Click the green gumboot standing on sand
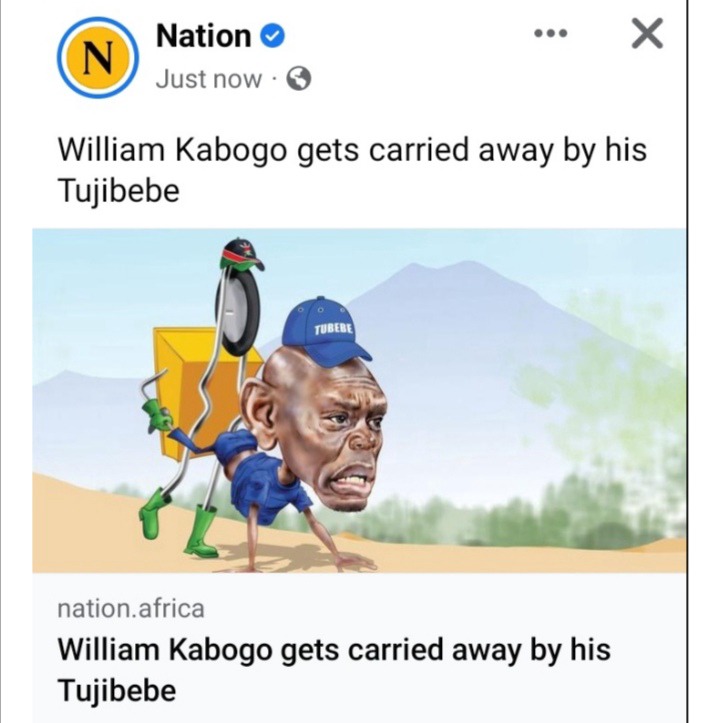 point(202,531)
